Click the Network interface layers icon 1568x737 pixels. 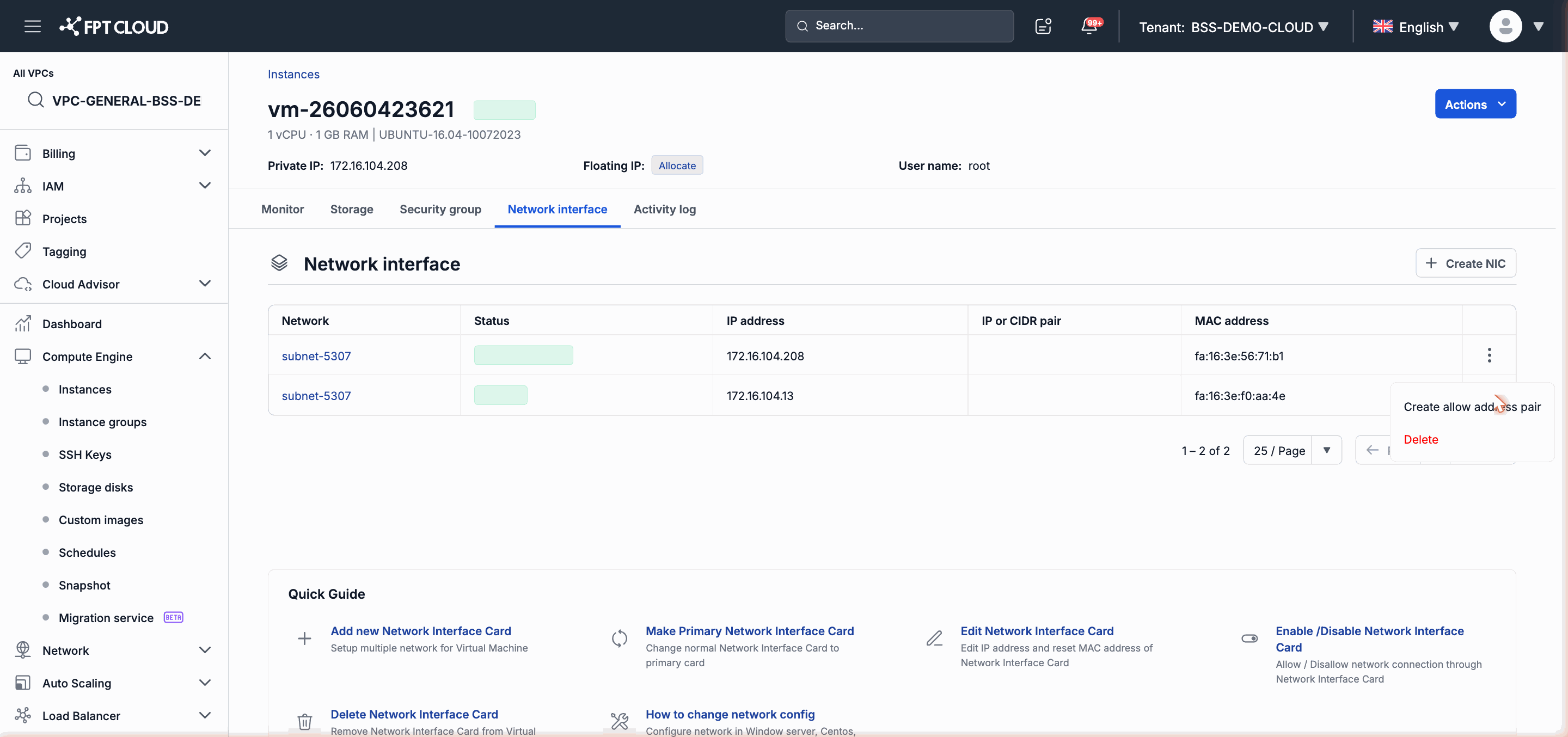(279, 263)
